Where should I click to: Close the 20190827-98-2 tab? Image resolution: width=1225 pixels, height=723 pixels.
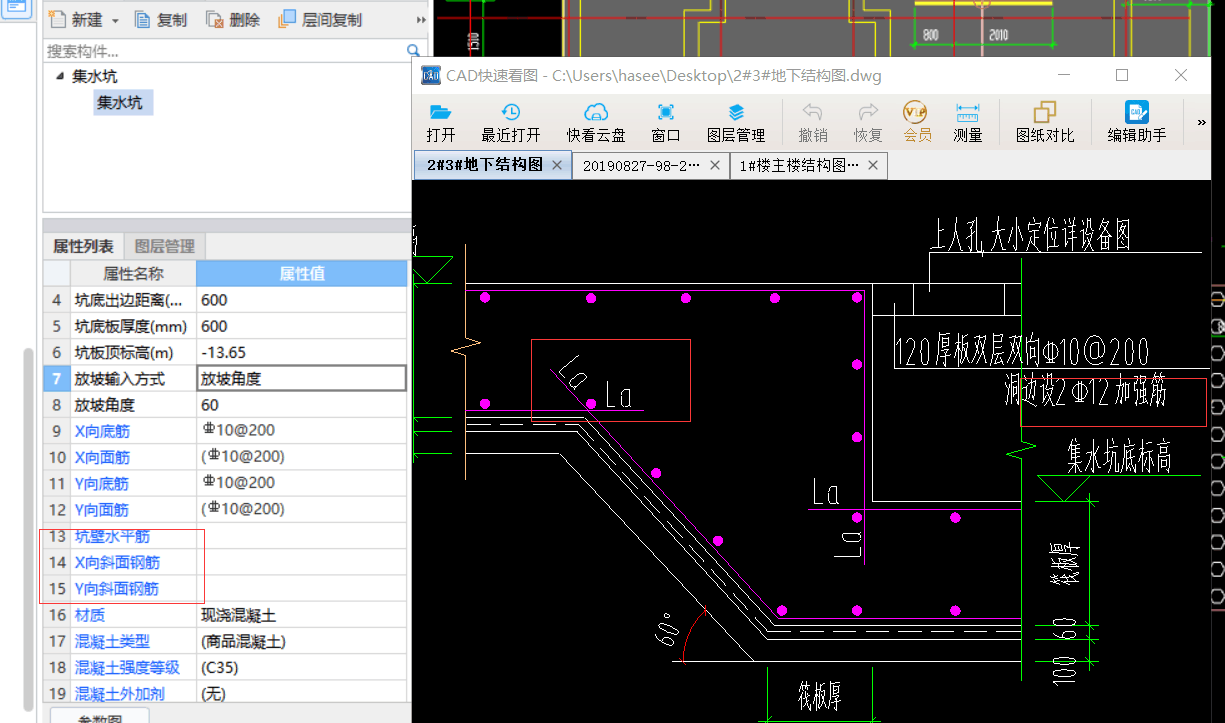[715, 165]
